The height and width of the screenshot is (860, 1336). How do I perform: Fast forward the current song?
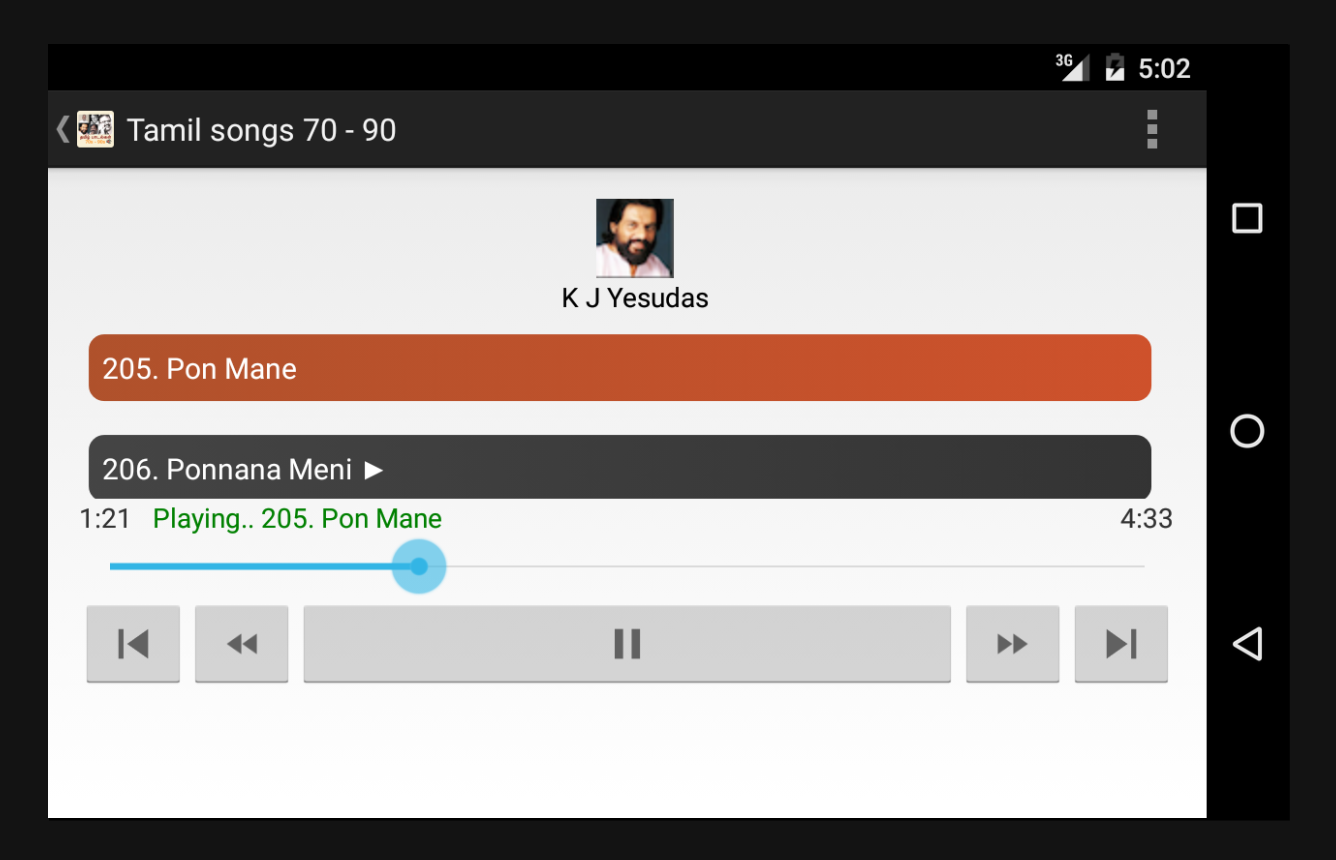tap(1012, 644)
